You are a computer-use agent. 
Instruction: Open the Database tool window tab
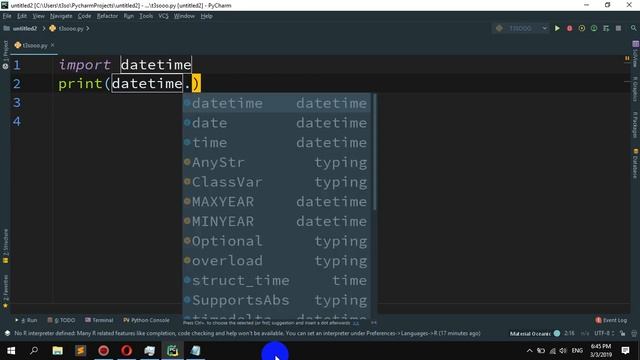pyautogui.click(x=635, y=163)
